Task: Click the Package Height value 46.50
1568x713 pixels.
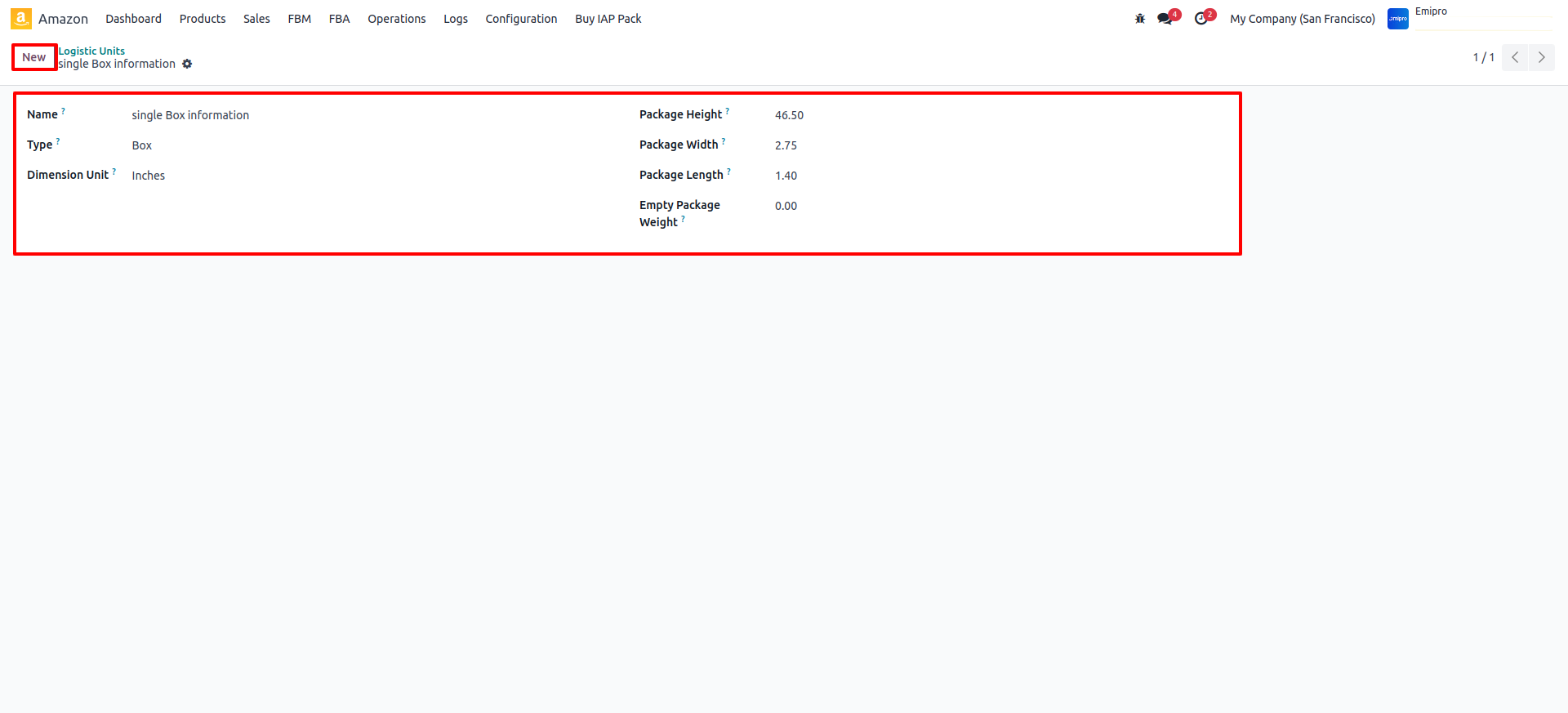Action: (x=789, y=115)
